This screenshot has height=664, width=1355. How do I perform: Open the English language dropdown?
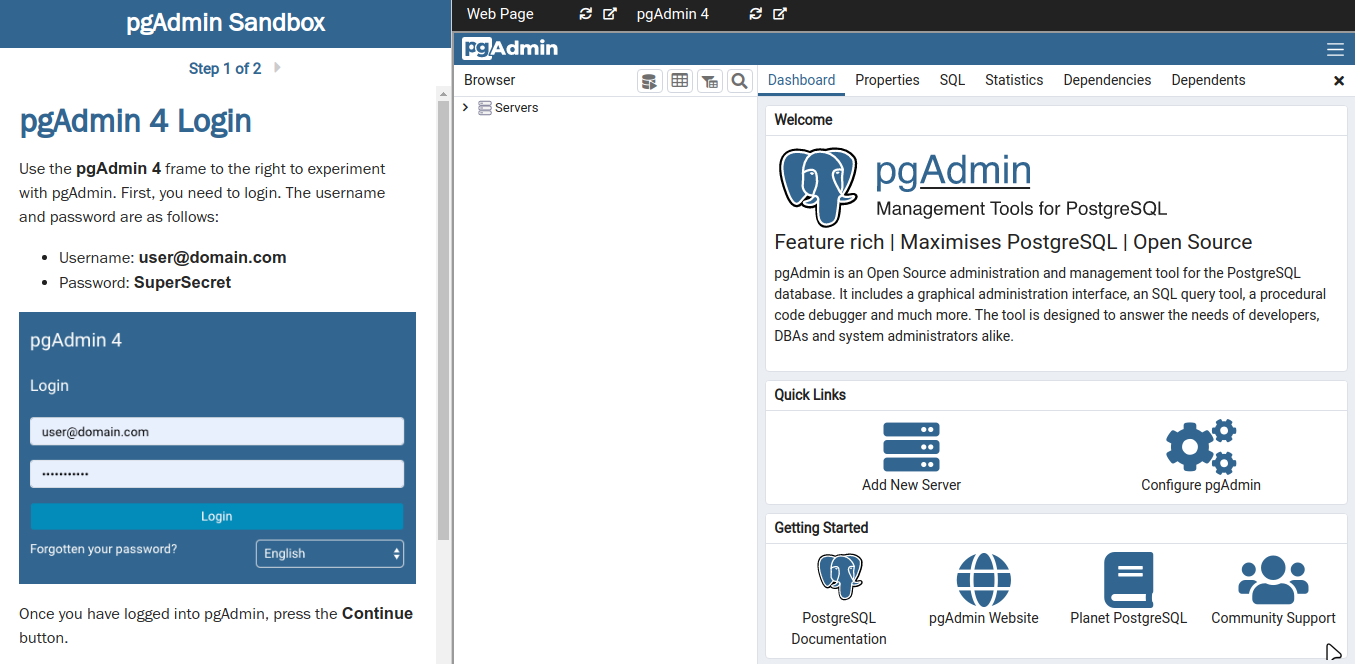330,553
